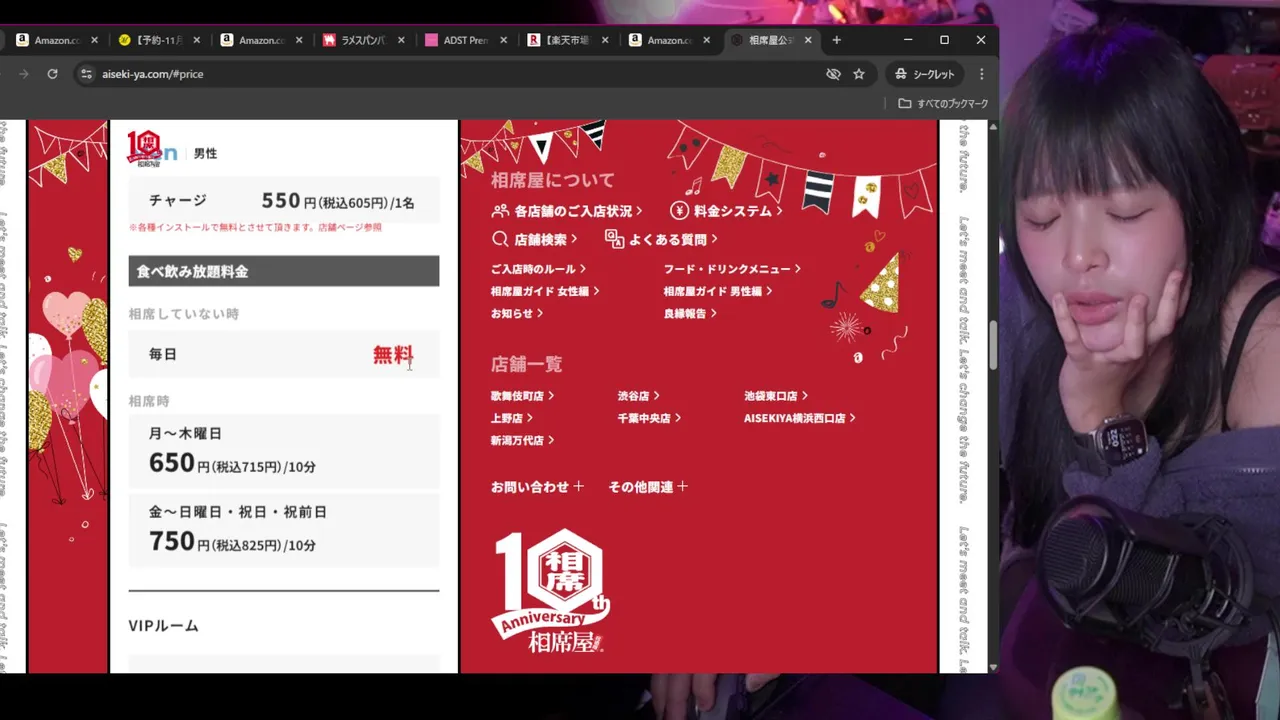Open the シークレット incognito indicator
Viewport: 1280px width, 720px height.
924,74
